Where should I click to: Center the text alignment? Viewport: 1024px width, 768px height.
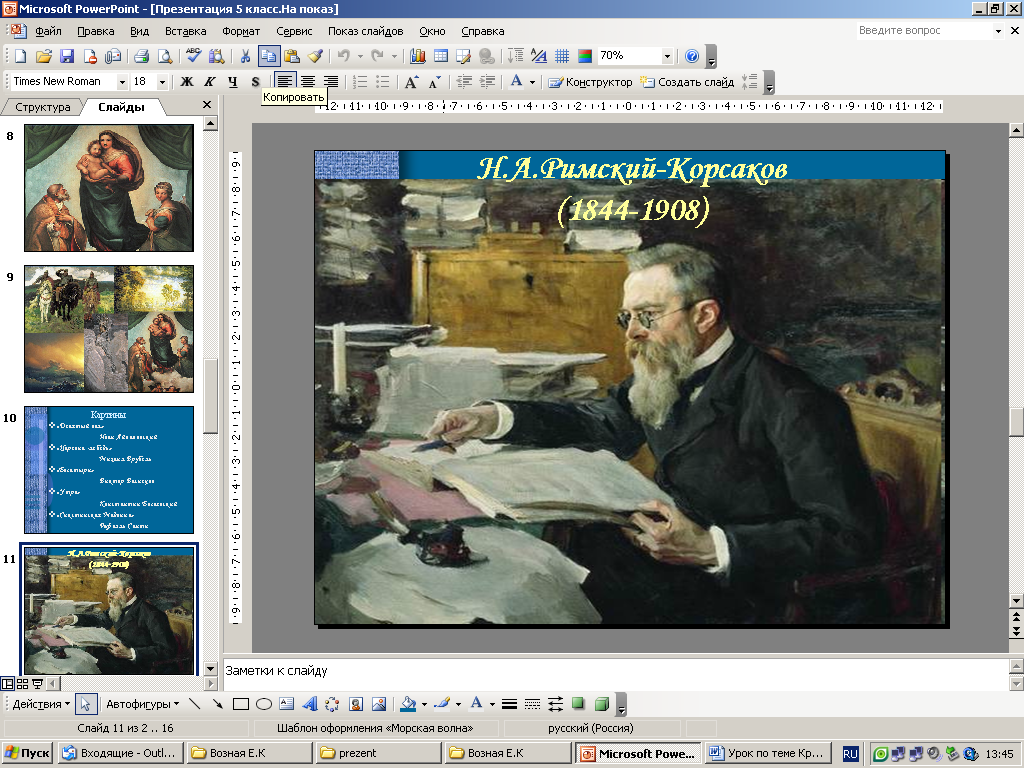[308, 82]
